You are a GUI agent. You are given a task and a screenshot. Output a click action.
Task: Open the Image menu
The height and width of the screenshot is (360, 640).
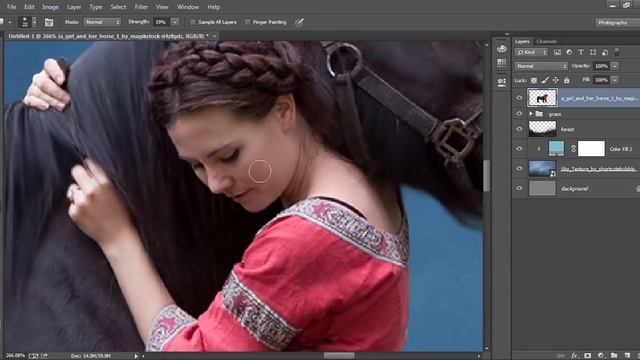click(50, 7)
